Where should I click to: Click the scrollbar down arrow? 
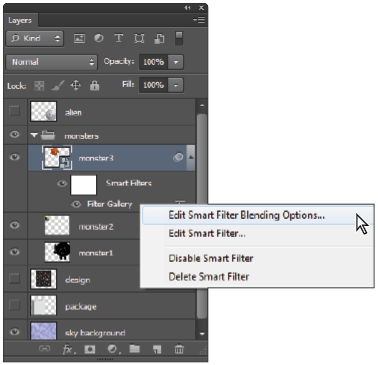202,334
